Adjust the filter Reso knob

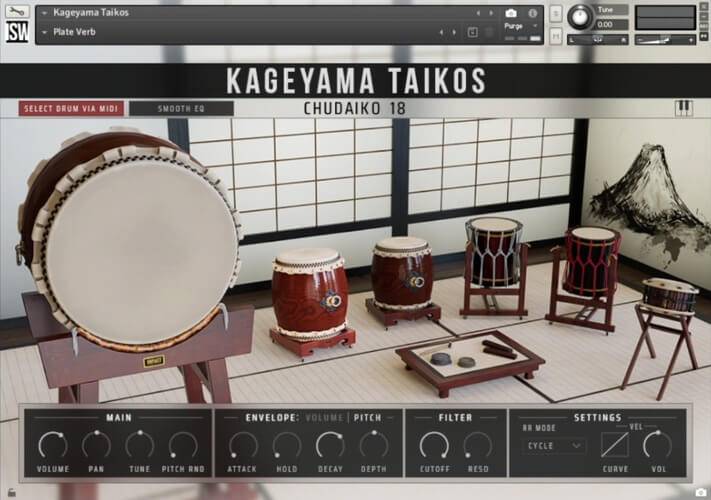pyautogui.click(x=478, y=445)
